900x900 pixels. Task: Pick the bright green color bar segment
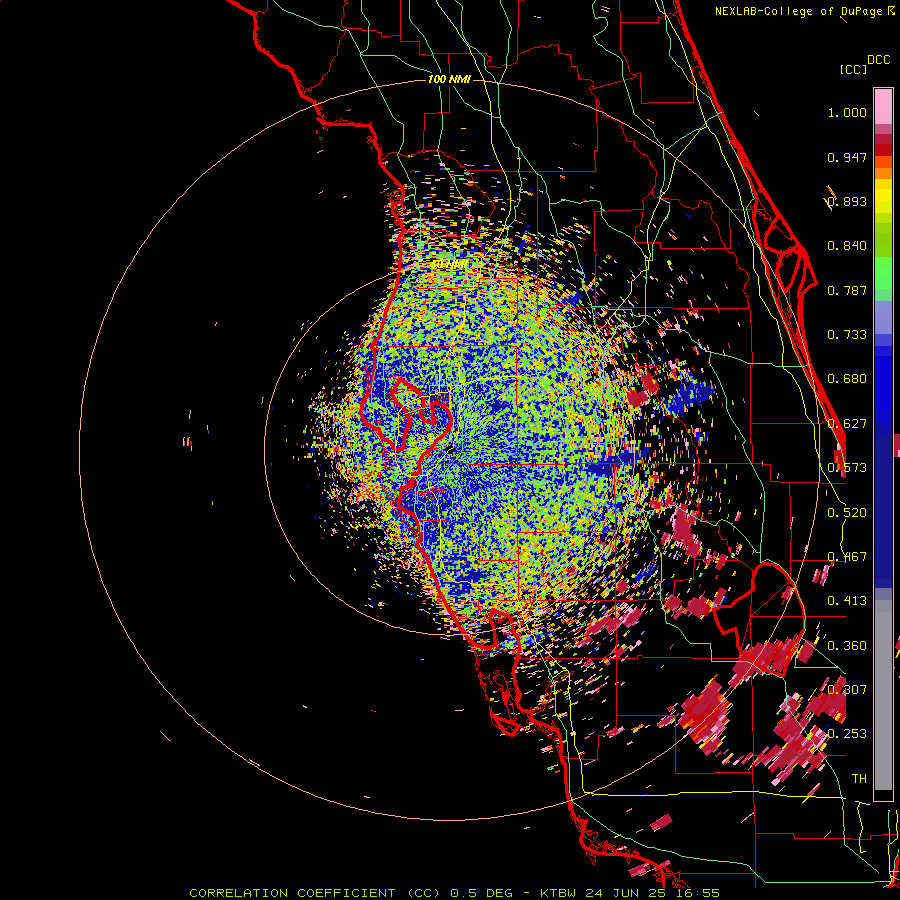[883, 273]
